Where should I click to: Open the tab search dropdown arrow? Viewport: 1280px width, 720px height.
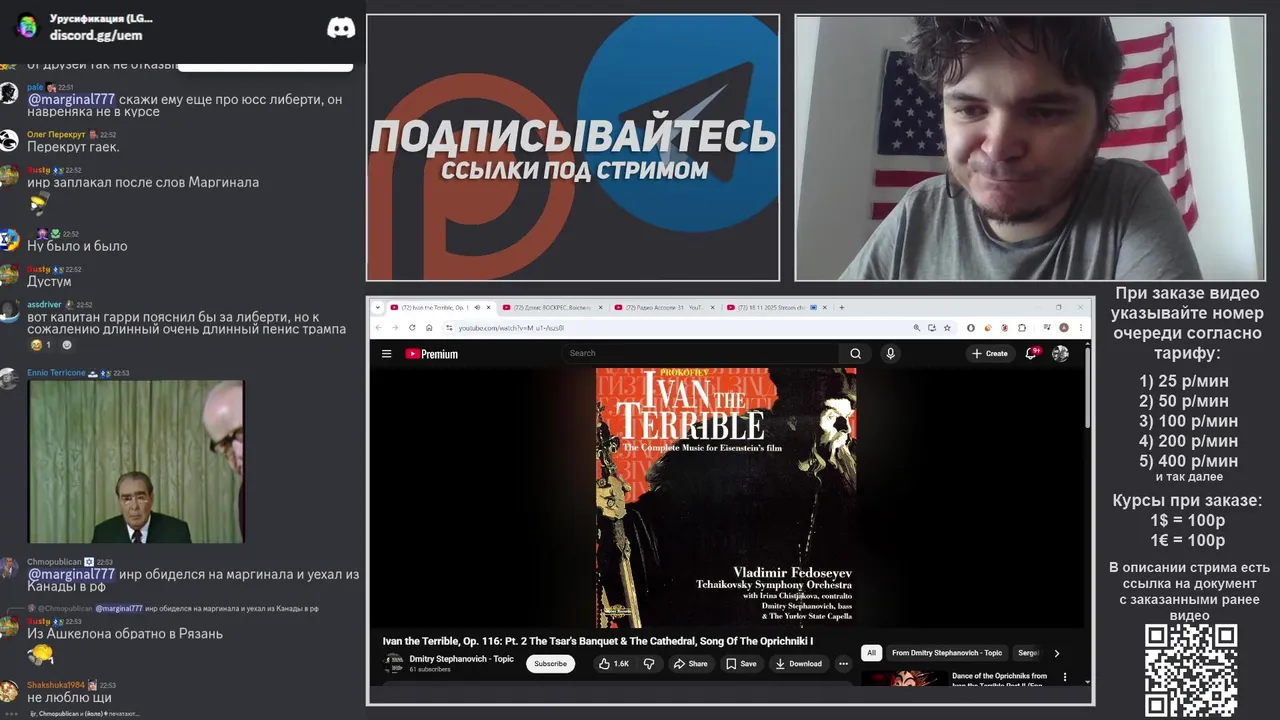378,307
